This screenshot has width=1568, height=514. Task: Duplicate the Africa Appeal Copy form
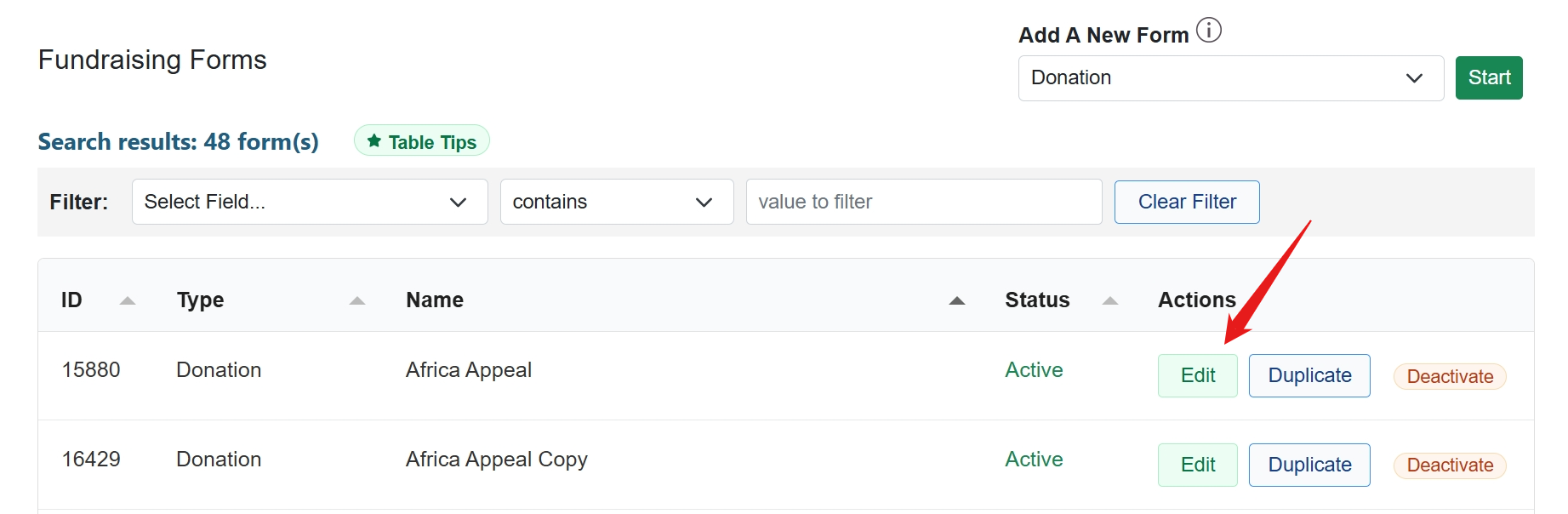coord(1309,465)
